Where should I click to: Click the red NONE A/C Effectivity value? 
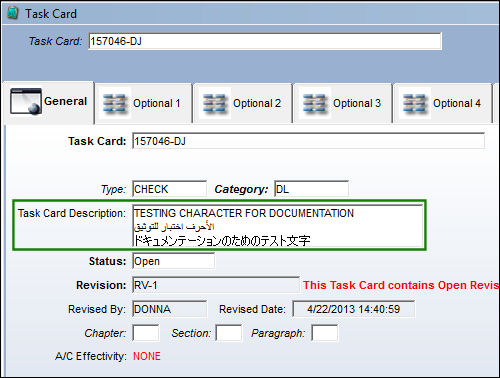pyautogui.click(x=147, y=356)
